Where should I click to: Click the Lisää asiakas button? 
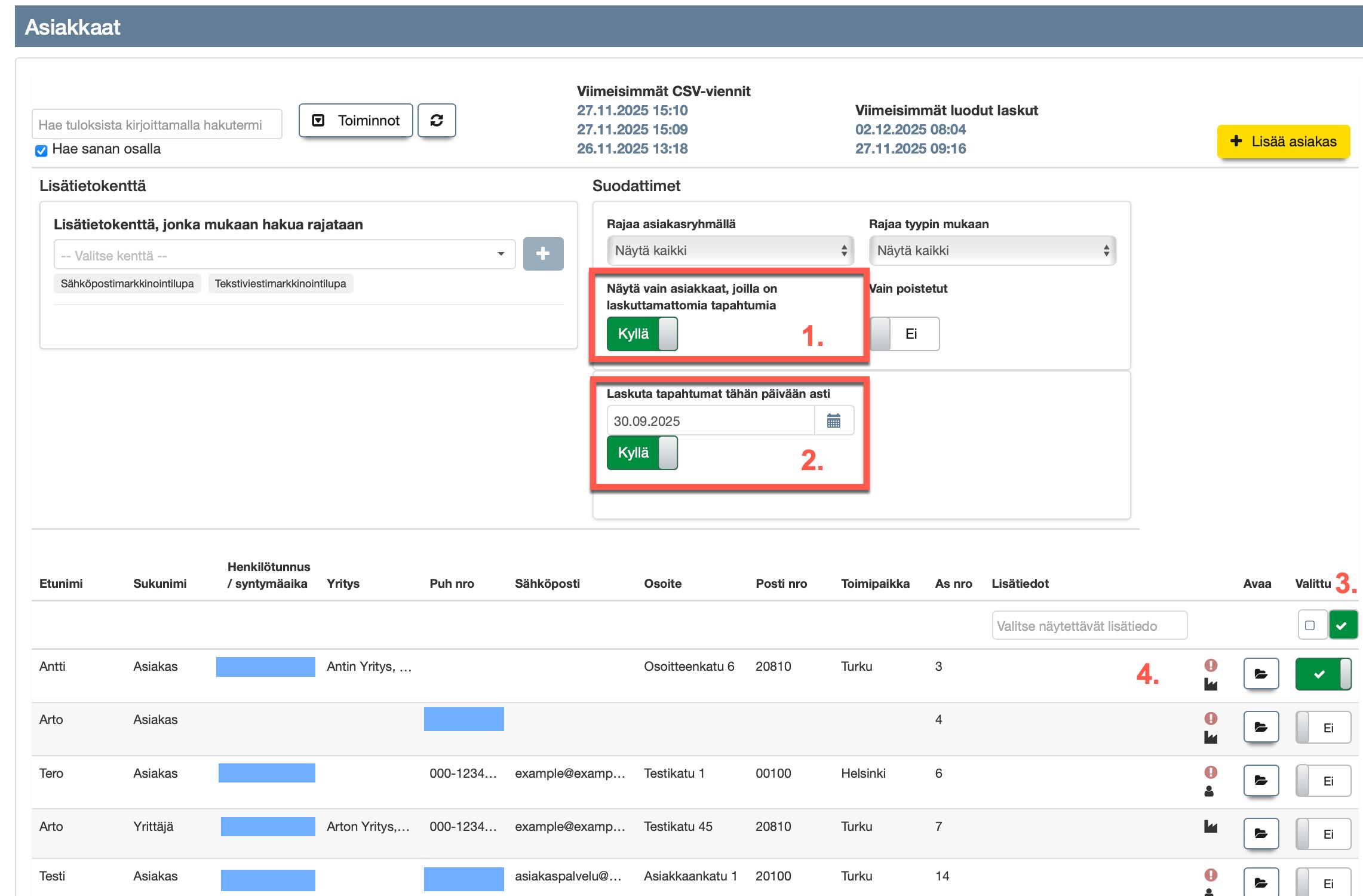[1283, 142]
